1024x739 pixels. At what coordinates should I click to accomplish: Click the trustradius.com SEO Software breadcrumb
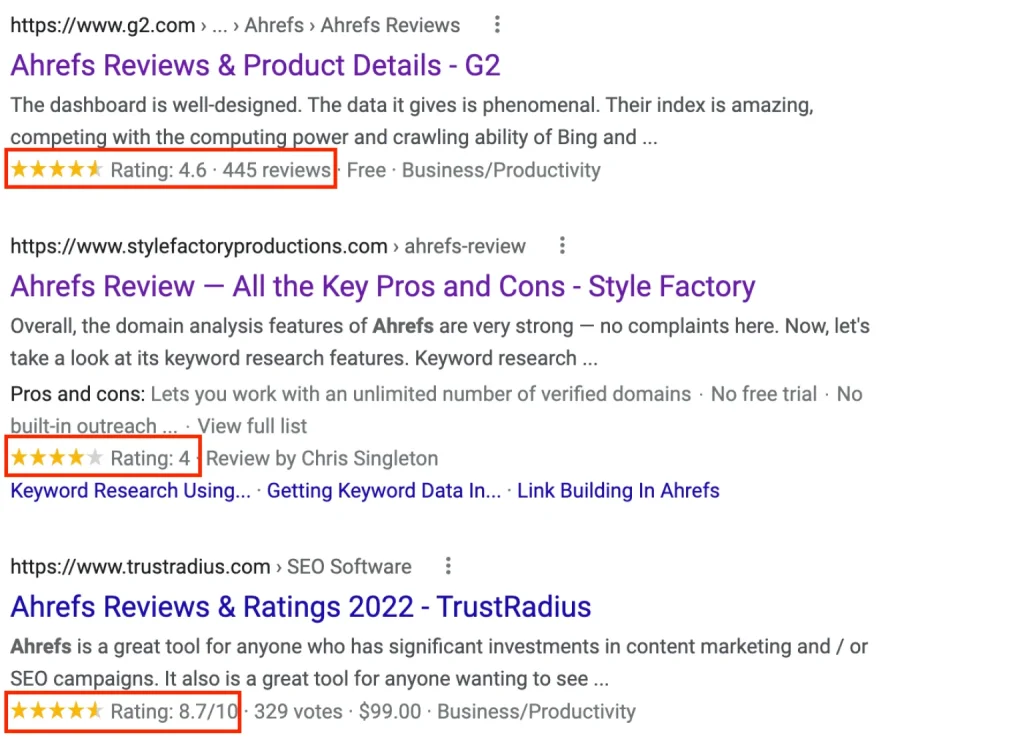211,567
